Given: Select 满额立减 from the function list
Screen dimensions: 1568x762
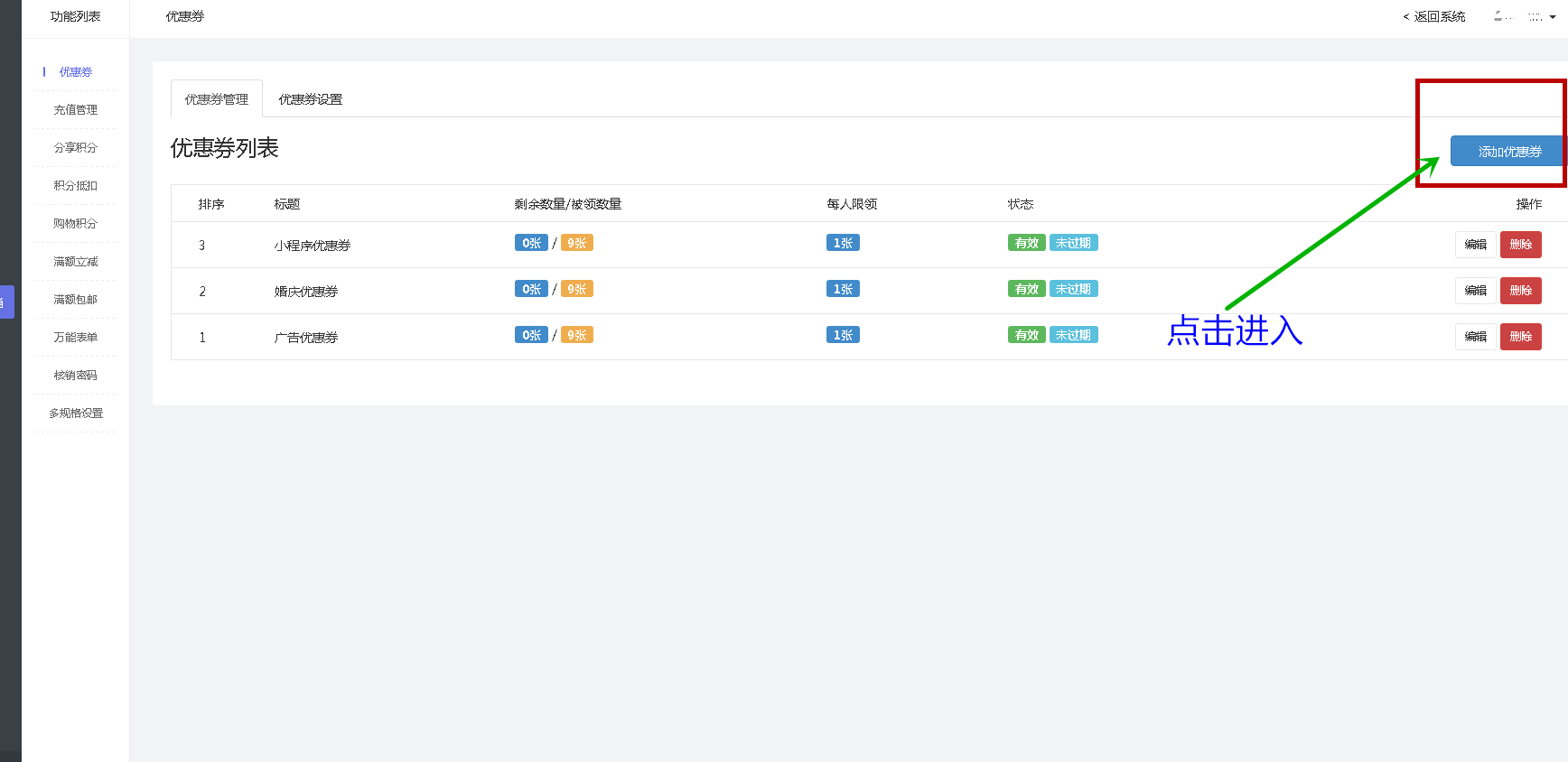Looking at the screenshot, I should coord(76,262).
